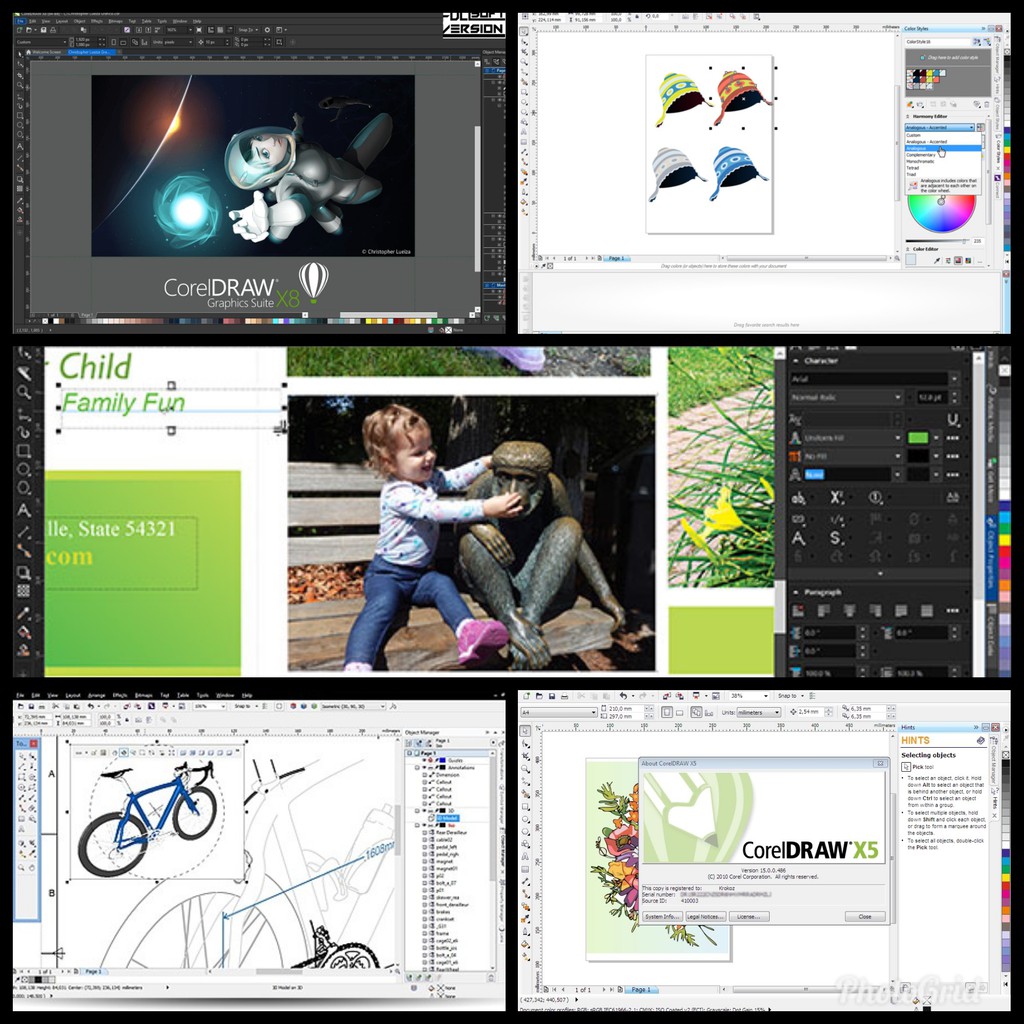Click Page 1 tab in X5 window
The width and height of the screenshot is (1024, 1024).
[x=639, y=989]
